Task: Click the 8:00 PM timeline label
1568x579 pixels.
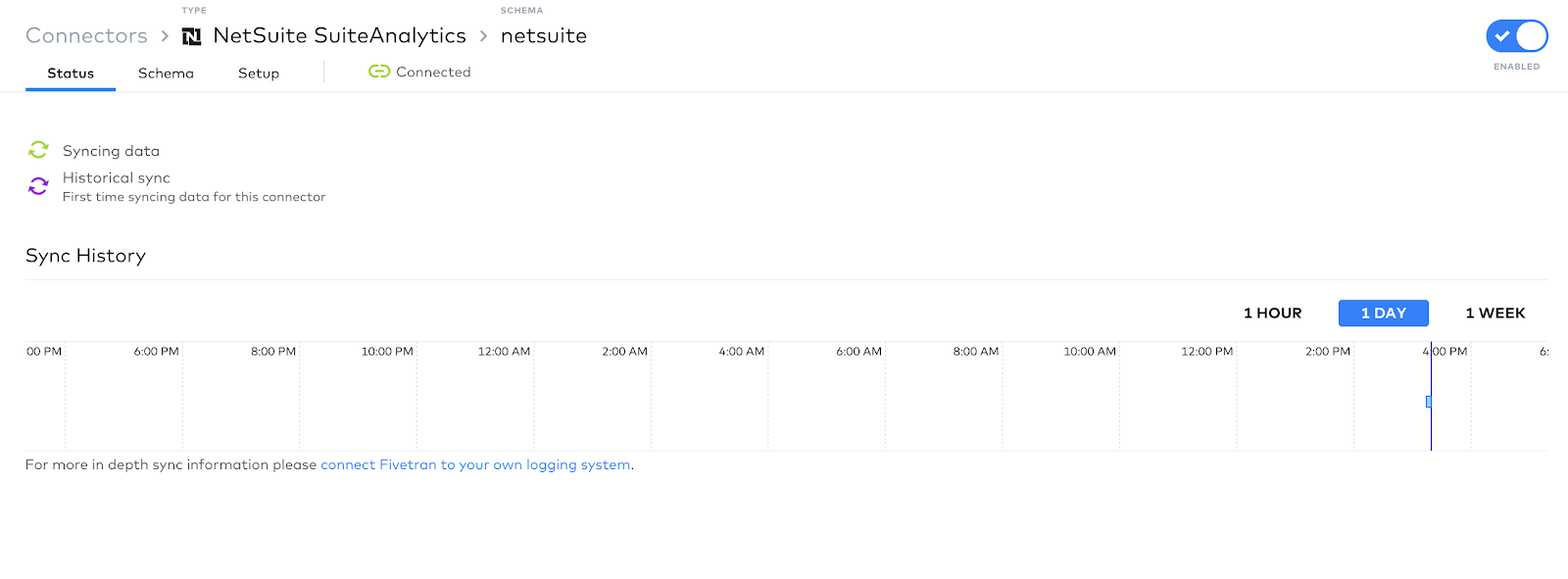Action: pos(273,352)
